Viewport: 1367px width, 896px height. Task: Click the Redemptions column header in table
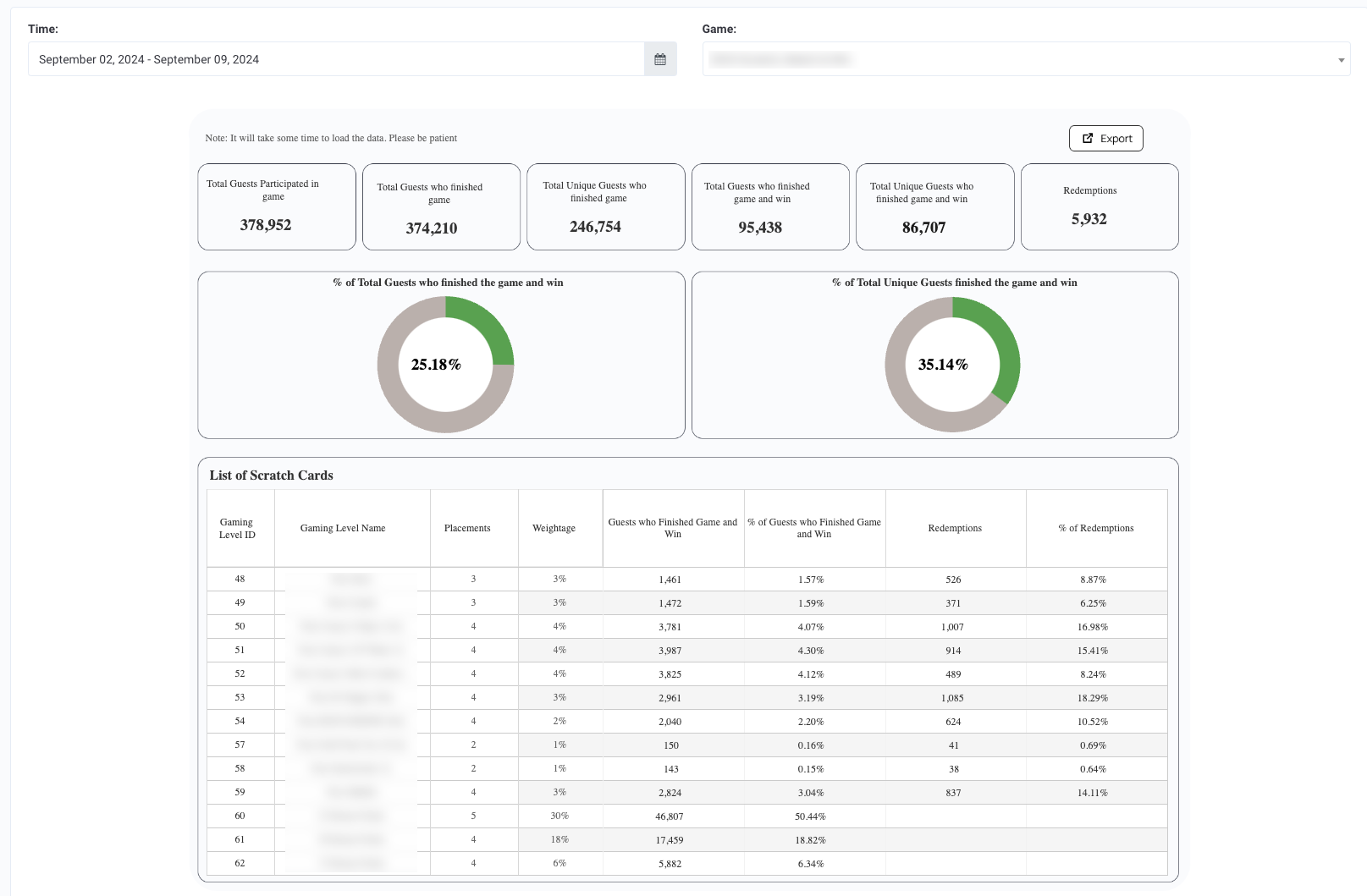pyautogui.click(x=956, y=529)
